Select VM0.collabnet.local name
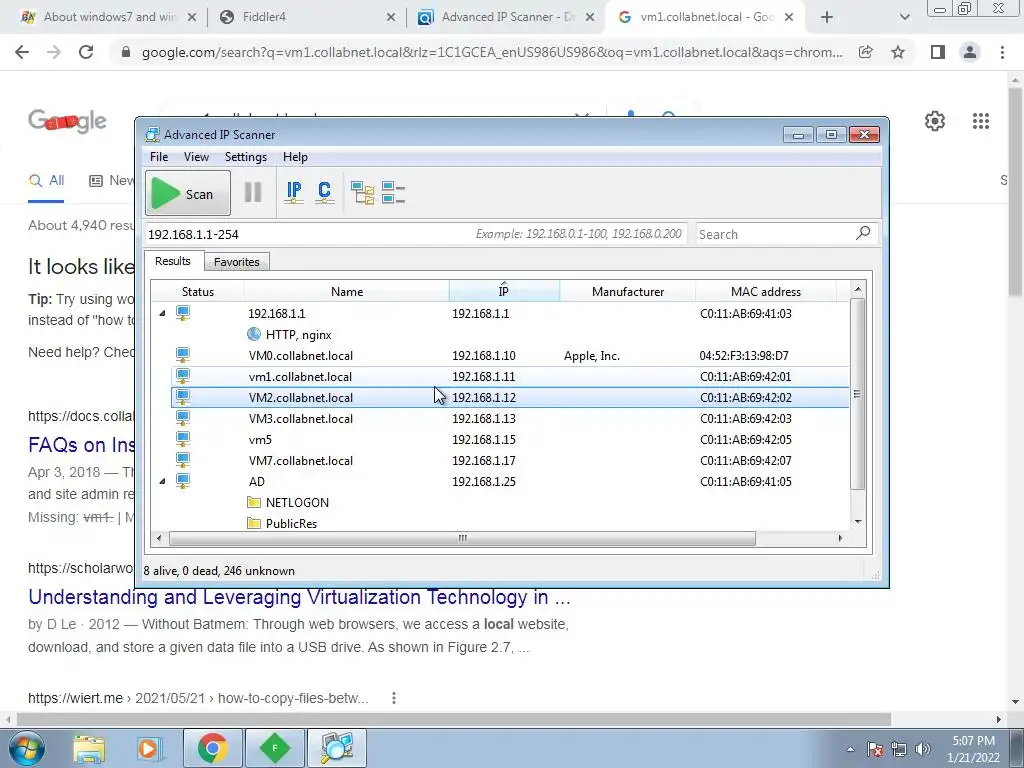Image resolution: width=1024 pixels, height=768 pixels. [x=300, y=356]
